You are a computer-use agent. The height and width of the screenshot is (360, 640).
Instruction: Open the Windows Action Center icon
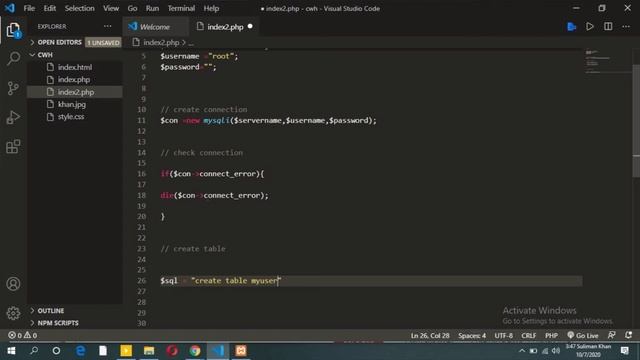[625, 351]
